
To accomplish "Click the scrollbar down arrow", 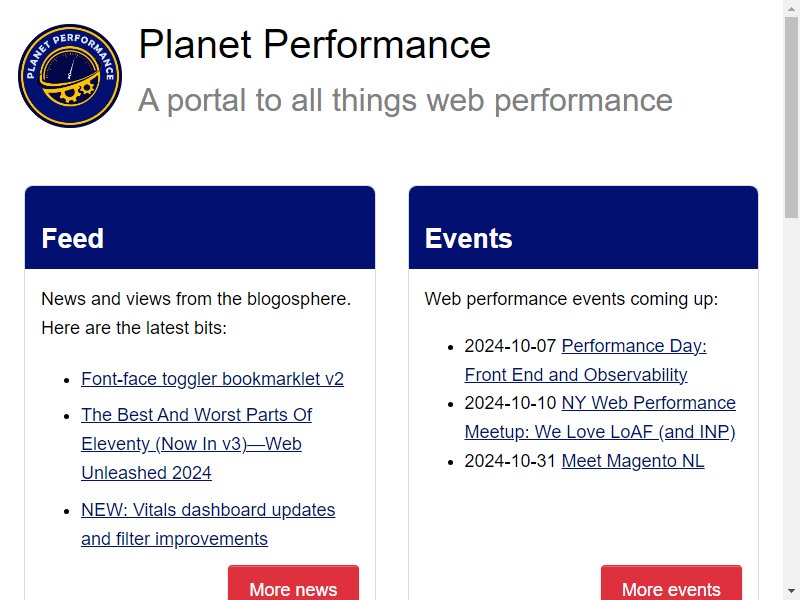I will (x=791, y=591).
